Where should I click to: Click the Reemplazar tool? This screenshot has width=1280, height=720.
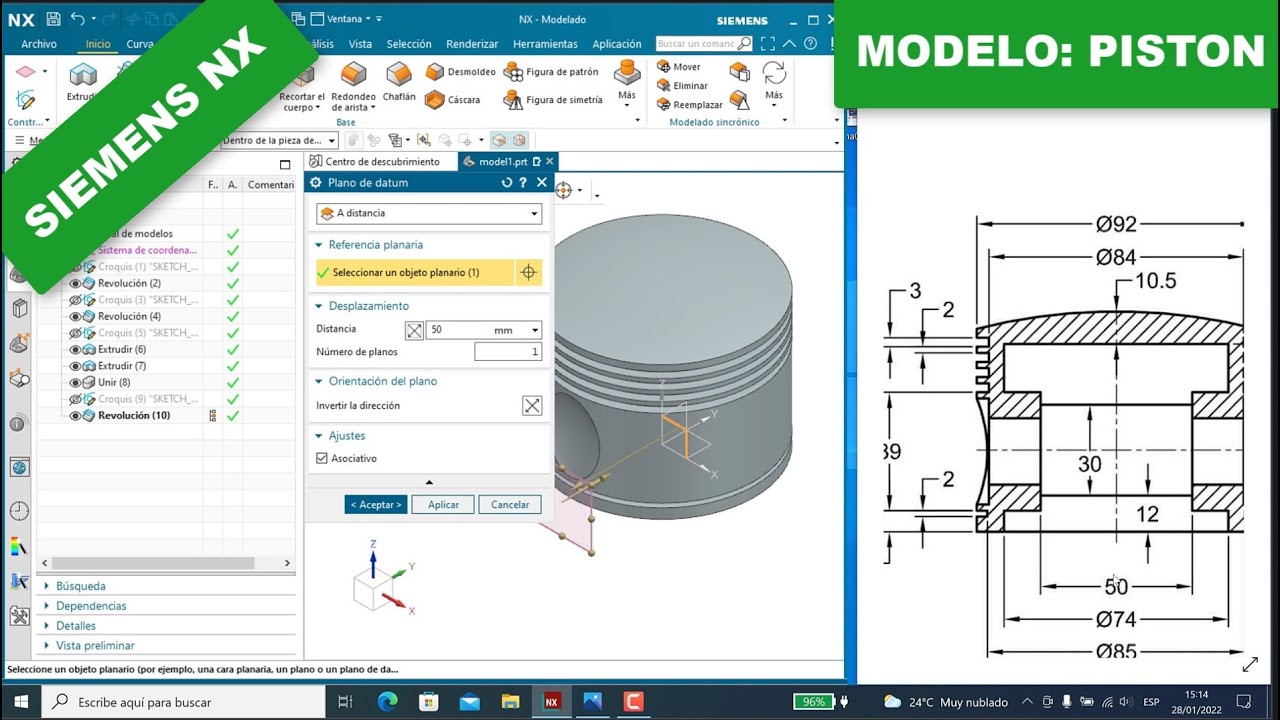[x=689, y=105]
